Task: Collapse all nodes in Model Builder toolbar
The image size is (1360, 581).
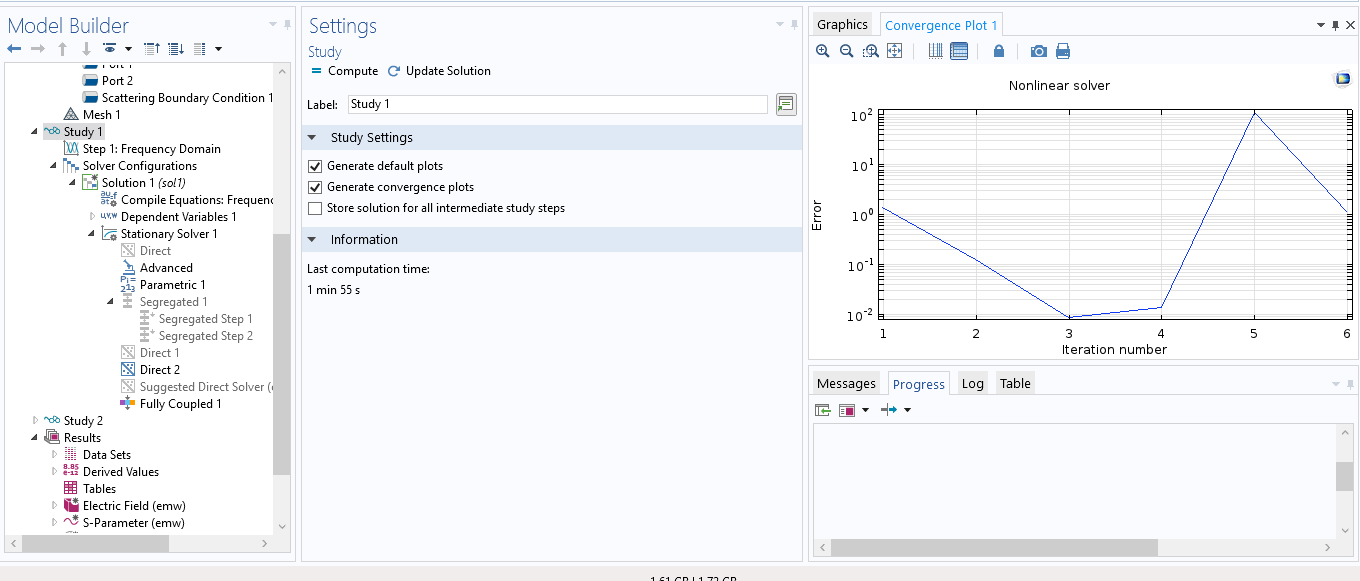Action: click(x=152, y=48)
